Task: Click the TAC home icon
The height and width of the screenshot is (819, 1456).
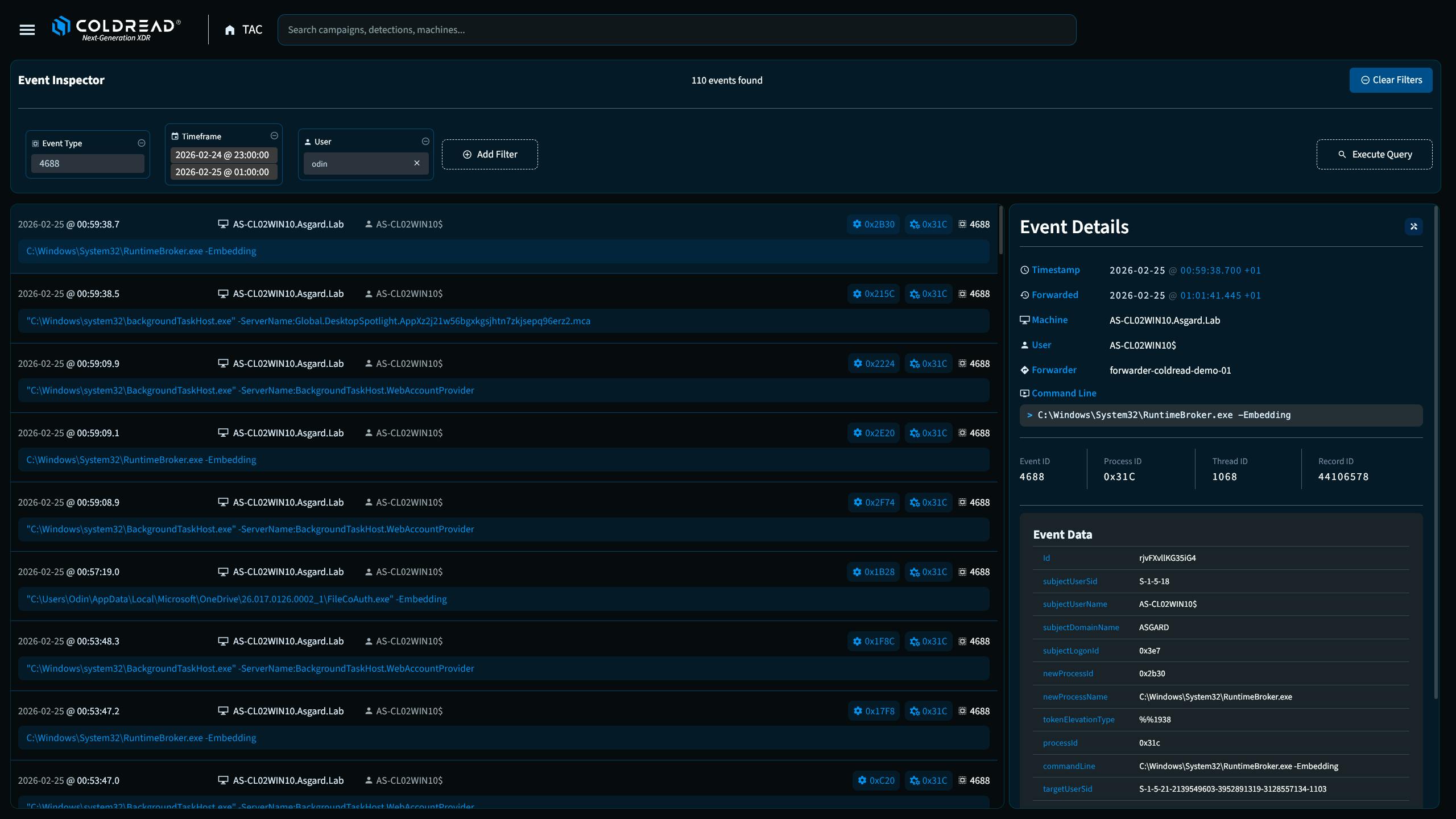Action: coord(230,30)
